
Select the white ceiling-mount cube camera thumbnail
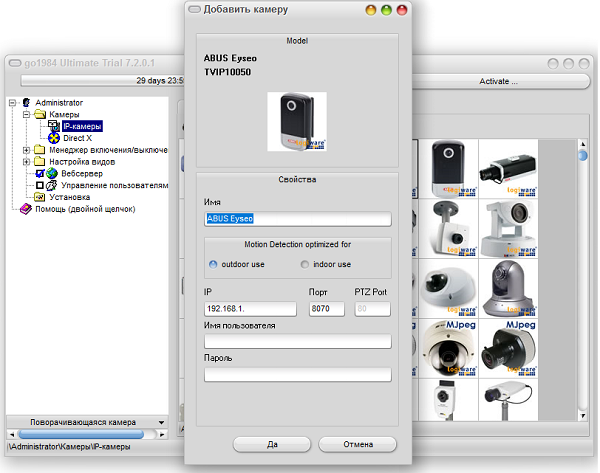tap(448, 228)
